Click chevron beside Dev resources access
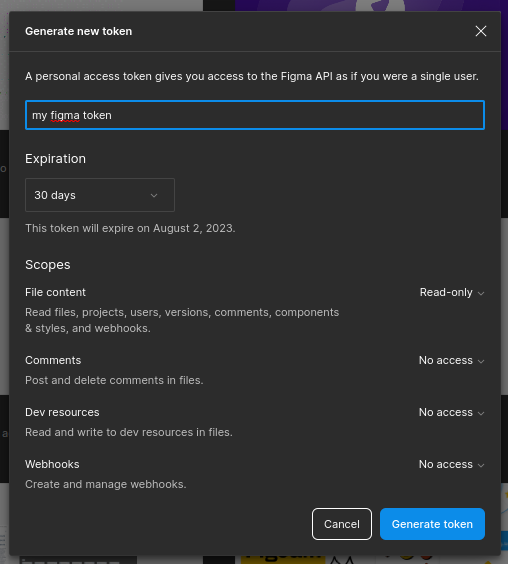This screenshot has height=564, width=508. (481, 413)
